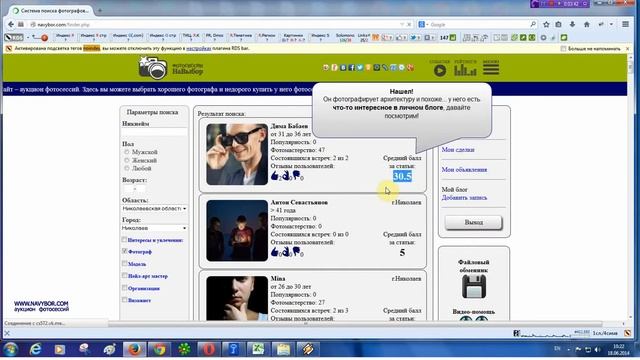Viewport: 640px width, 360px height.
Task: Go back with the browser back arrow
Action: 11,24
